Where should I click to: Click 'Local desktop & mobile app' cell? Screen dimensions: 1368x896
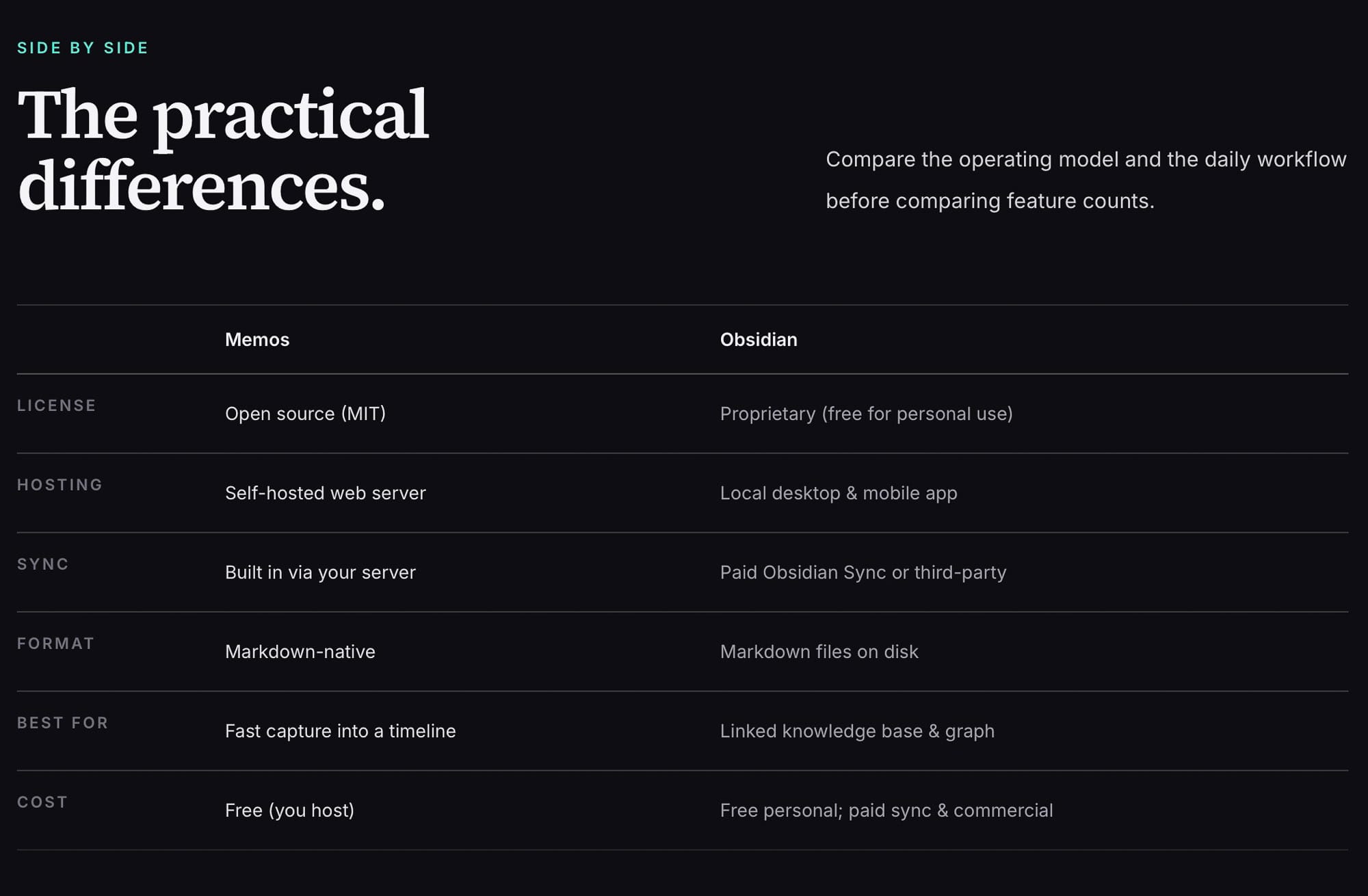[839, 493]
